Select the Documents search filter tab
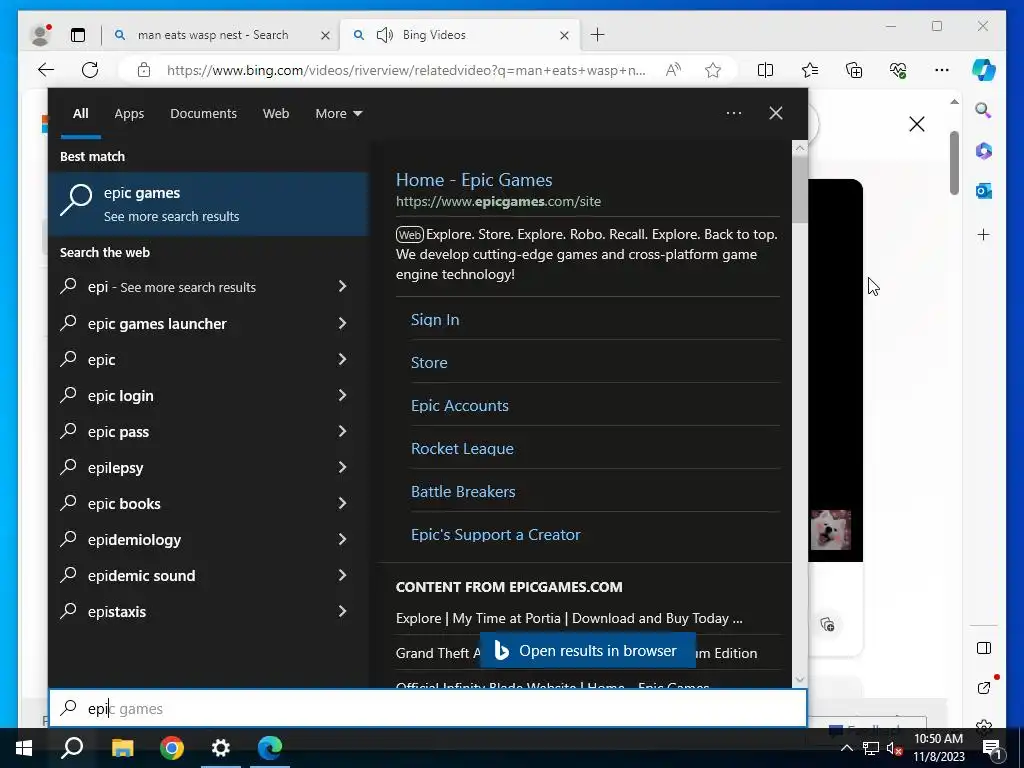The image size is (1024, 768). (x=203, y=114)
